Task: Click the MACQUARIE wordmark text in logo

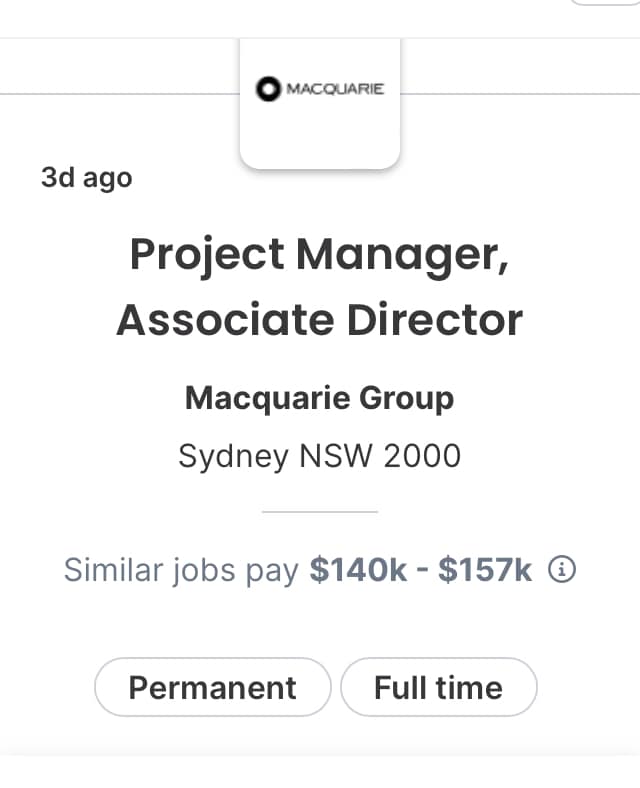Action: click(334, 90)
